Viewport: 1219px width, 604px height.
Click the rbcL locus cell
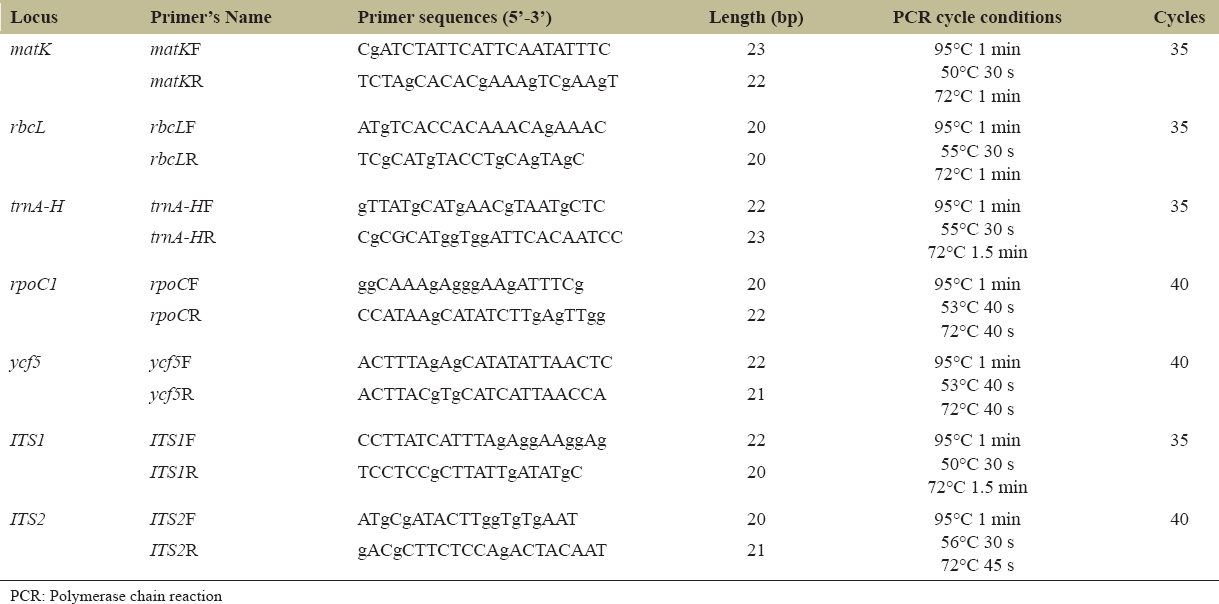(x=28, y=127)
